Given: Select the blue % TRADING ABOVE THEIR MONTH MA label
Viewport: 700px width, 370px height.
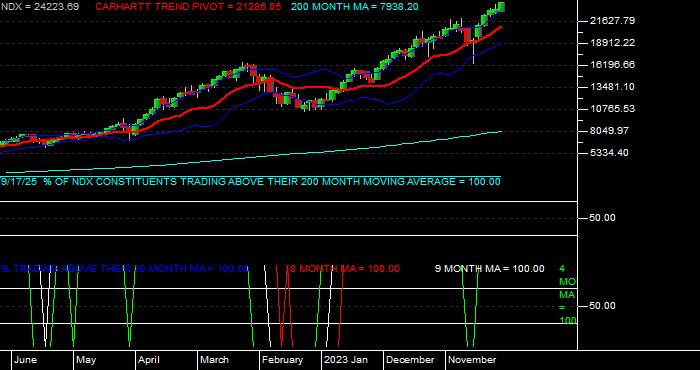Looking at the screenshot, I should tap(125, 269).
